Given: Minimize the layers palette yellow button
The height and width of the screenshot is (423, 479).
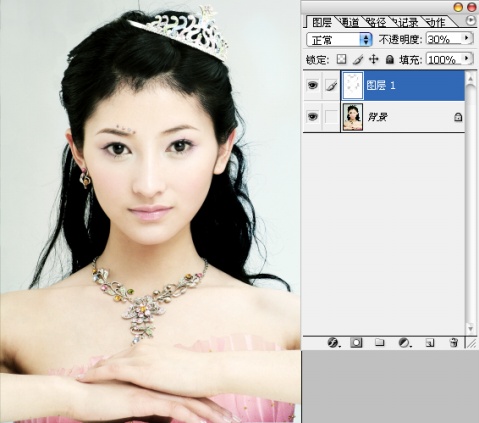Looking at the screenshot, I should click(x=459, y=7).
